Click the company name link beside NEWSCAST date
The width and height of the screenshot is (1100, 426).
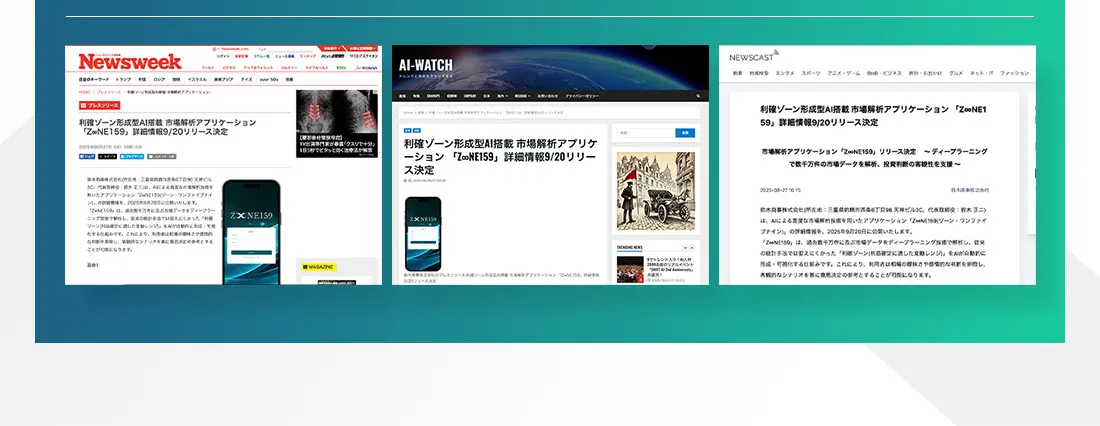970,190
